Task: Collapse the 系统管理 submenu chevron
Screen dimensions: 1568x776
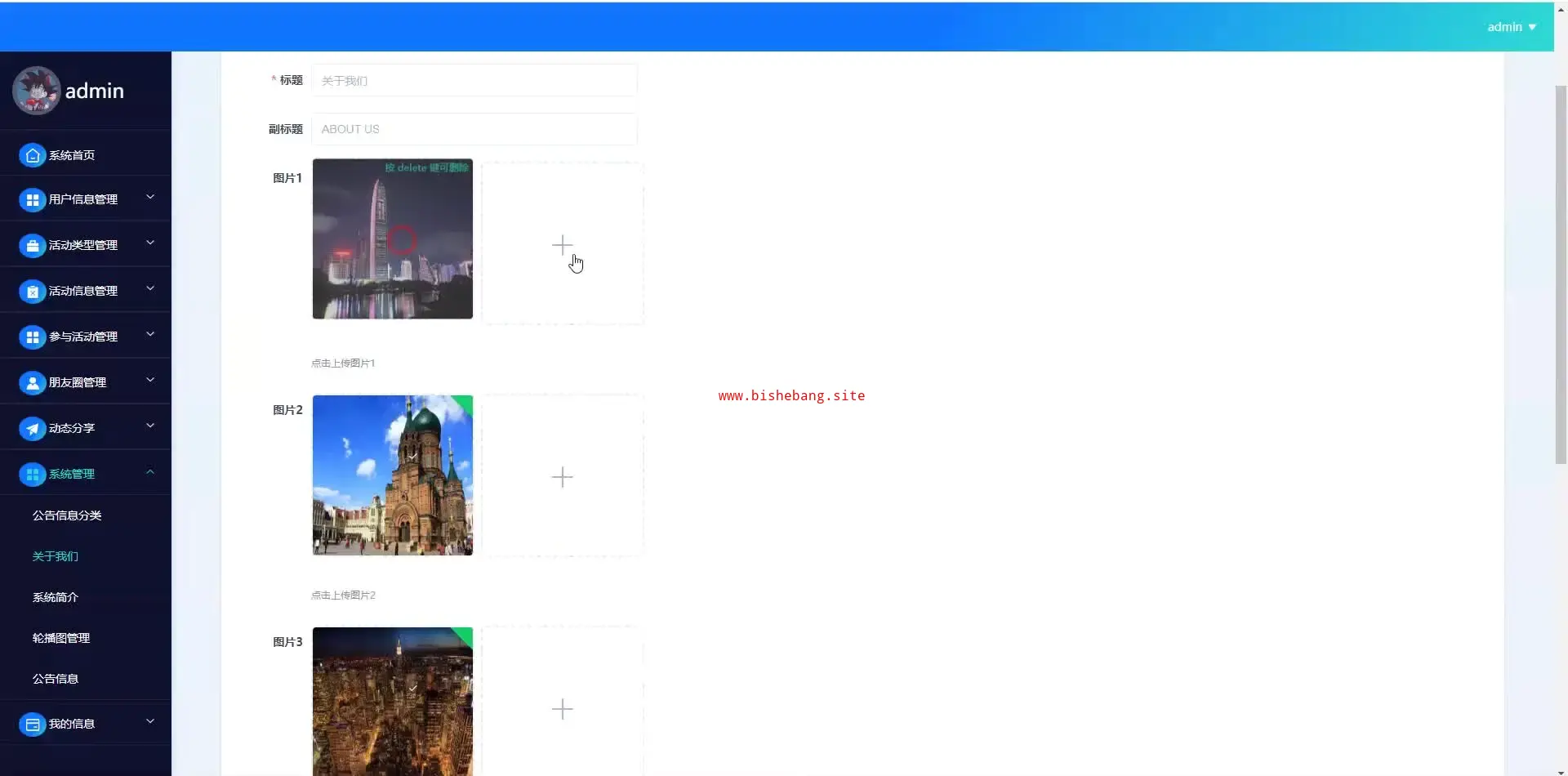Action: click(x=150, y=471)
